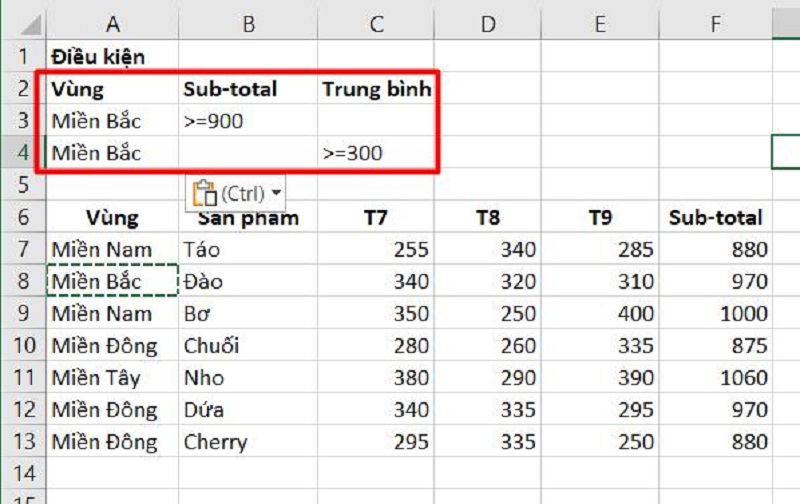Click the Select All corner triangle
The width and height of the screenshot is (800, 504).
tap(22, 23)
